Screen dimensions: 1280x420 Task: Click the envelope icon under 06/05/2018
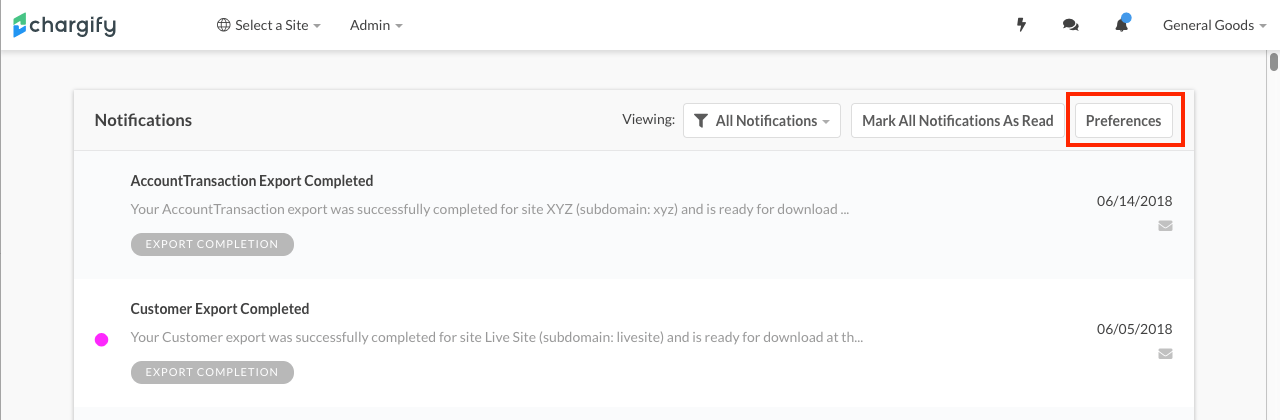point(1165,354)
